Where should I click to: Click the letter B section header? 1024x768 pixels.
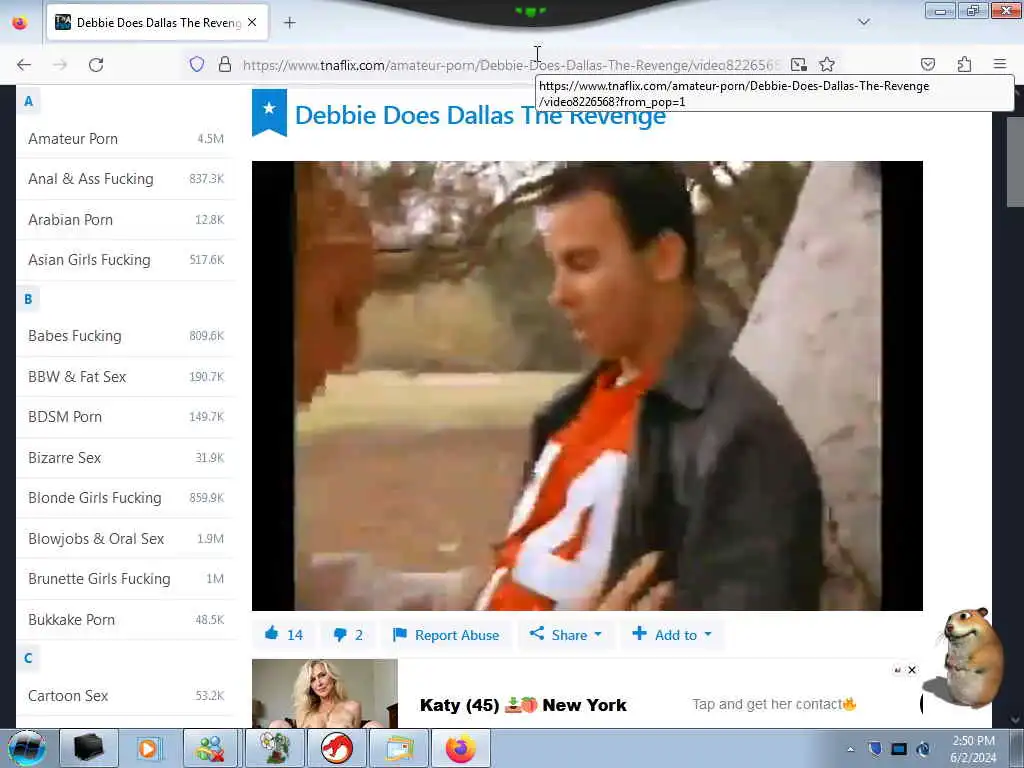point(28,299)
